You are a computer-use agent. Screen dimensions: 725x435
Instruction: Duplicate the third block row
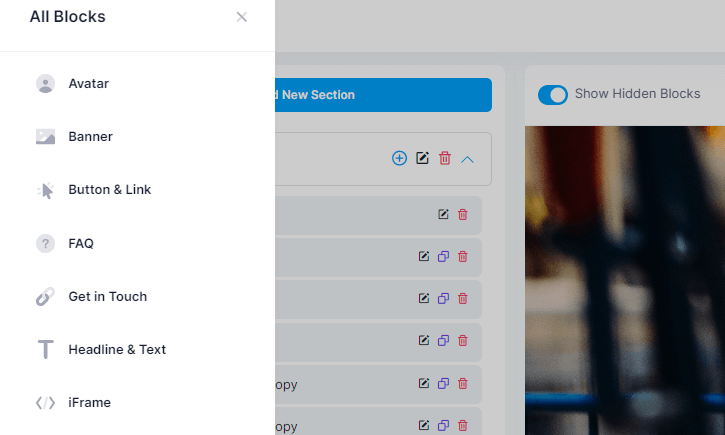coord(443,299)
